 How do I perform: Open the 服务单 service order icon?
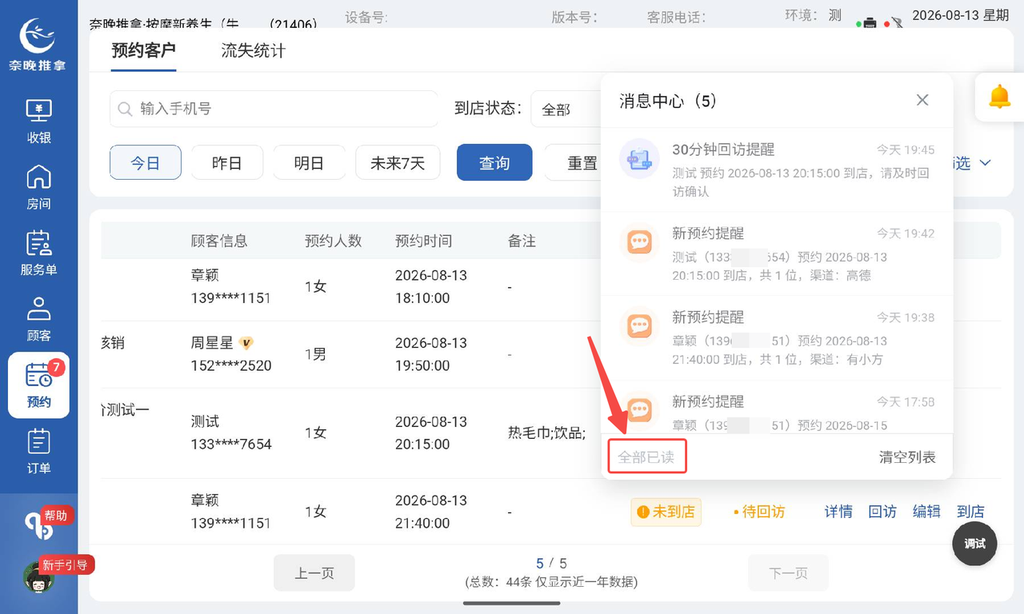click(39, 253)
